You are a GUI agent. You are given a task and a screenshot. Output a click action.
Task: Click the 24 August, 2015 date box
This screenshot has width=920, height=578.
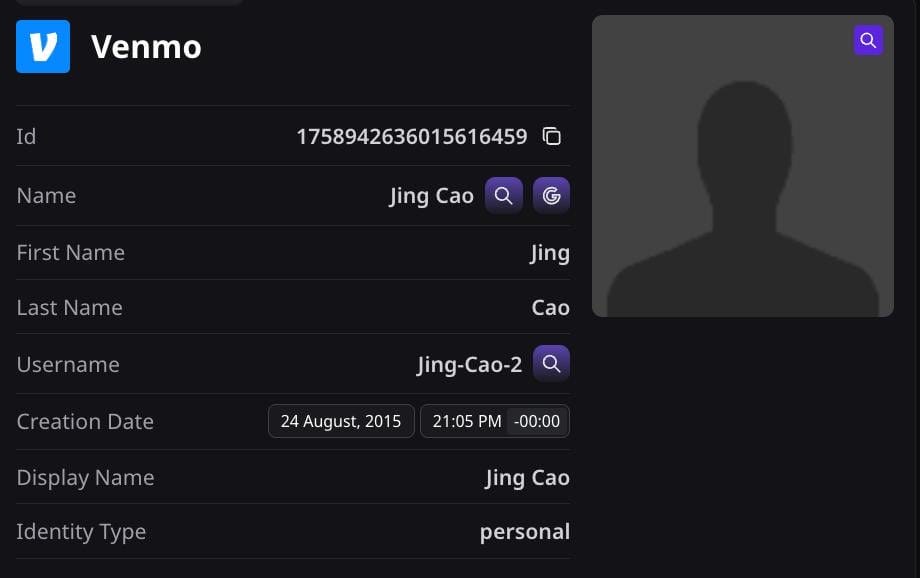[x=341, y=421]
